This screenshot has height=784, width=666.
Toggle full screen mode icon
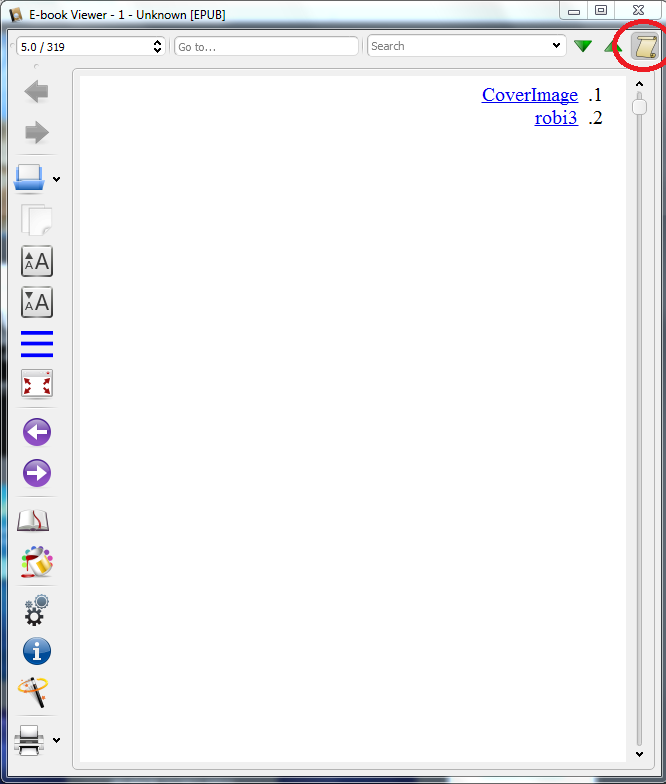coord(36,384)
